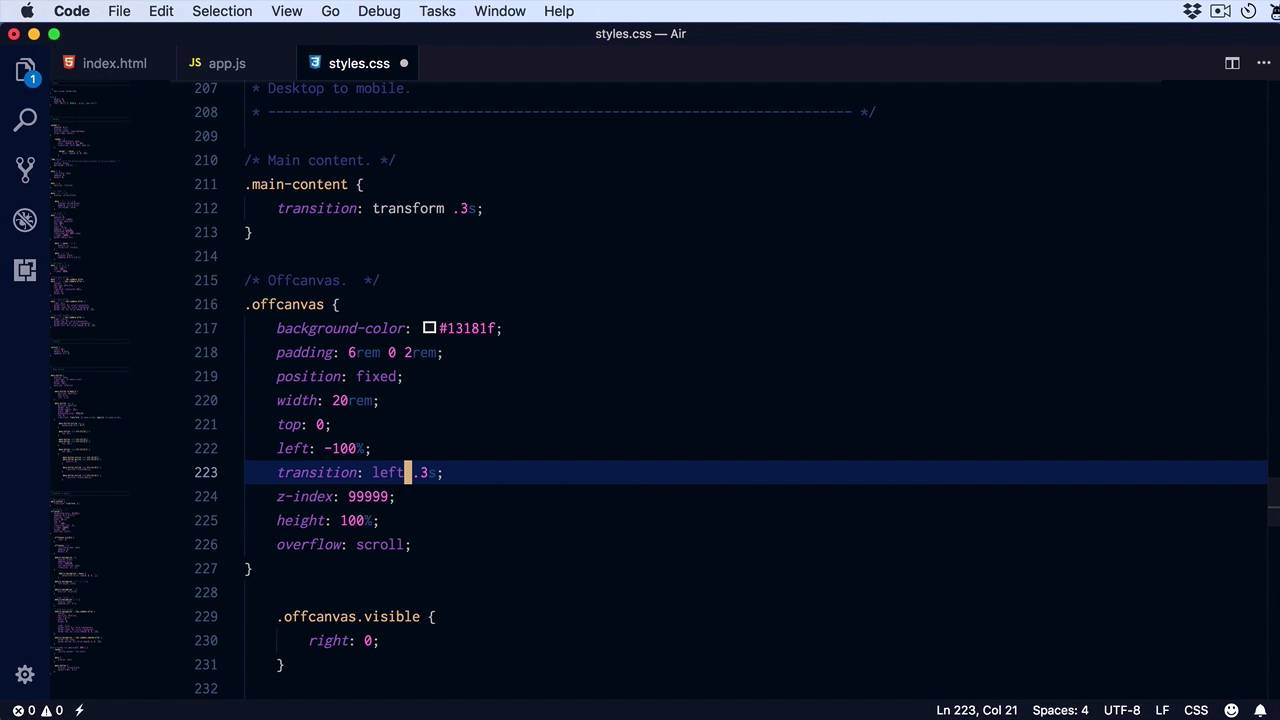Open the Extensions view icon
Viewport: 1280px width, 720px height.
pos(26,270)
